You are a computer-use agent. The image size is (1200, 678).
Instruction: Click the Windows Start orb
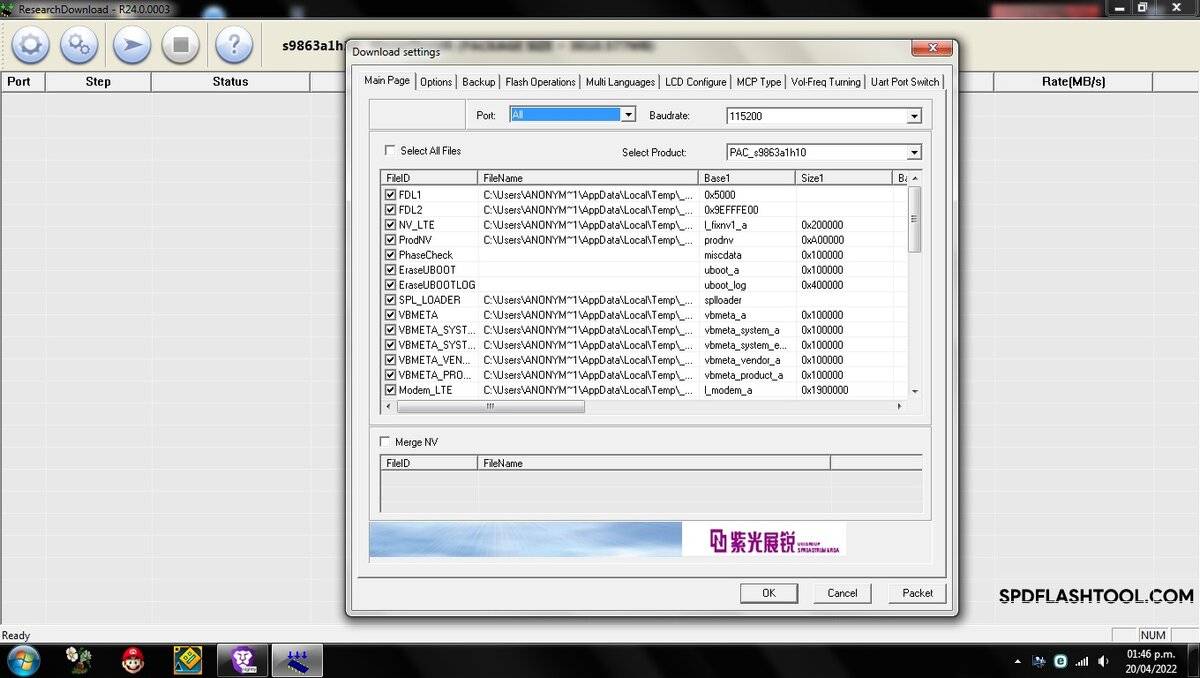(23, 660)
